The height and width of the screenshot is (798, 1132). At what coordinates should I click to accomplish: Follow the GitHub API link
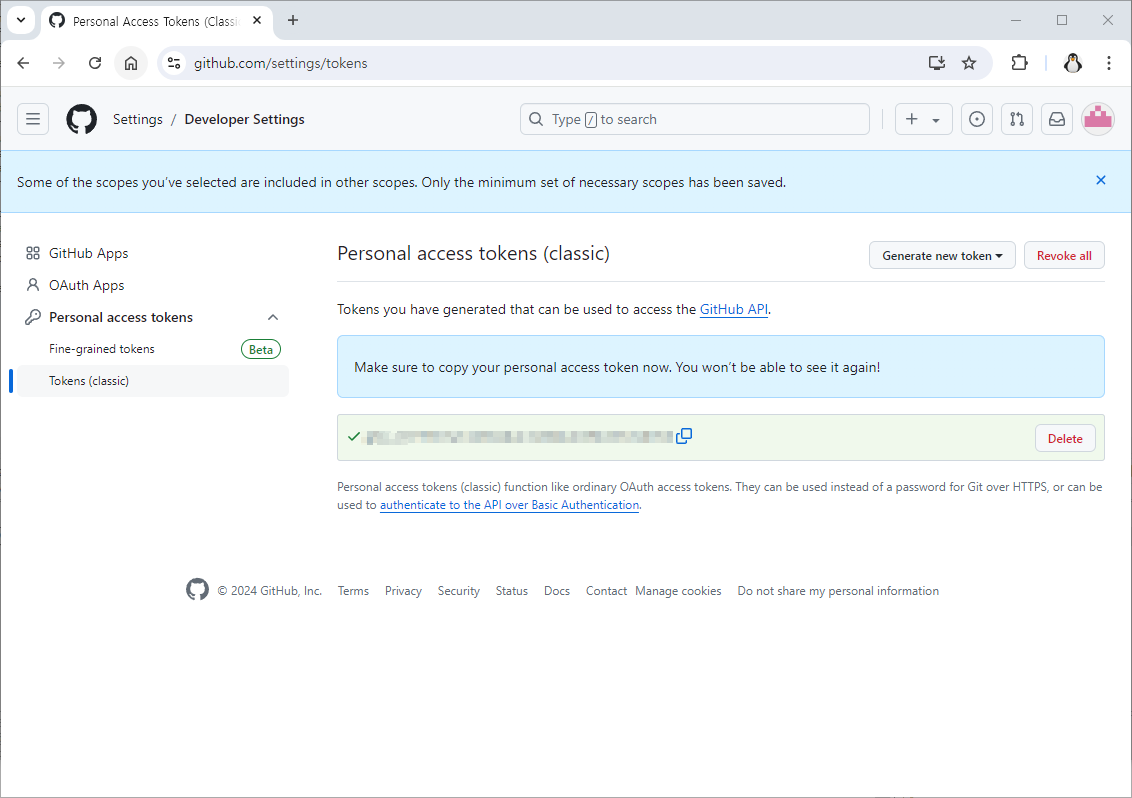click(x=733, y=309)
